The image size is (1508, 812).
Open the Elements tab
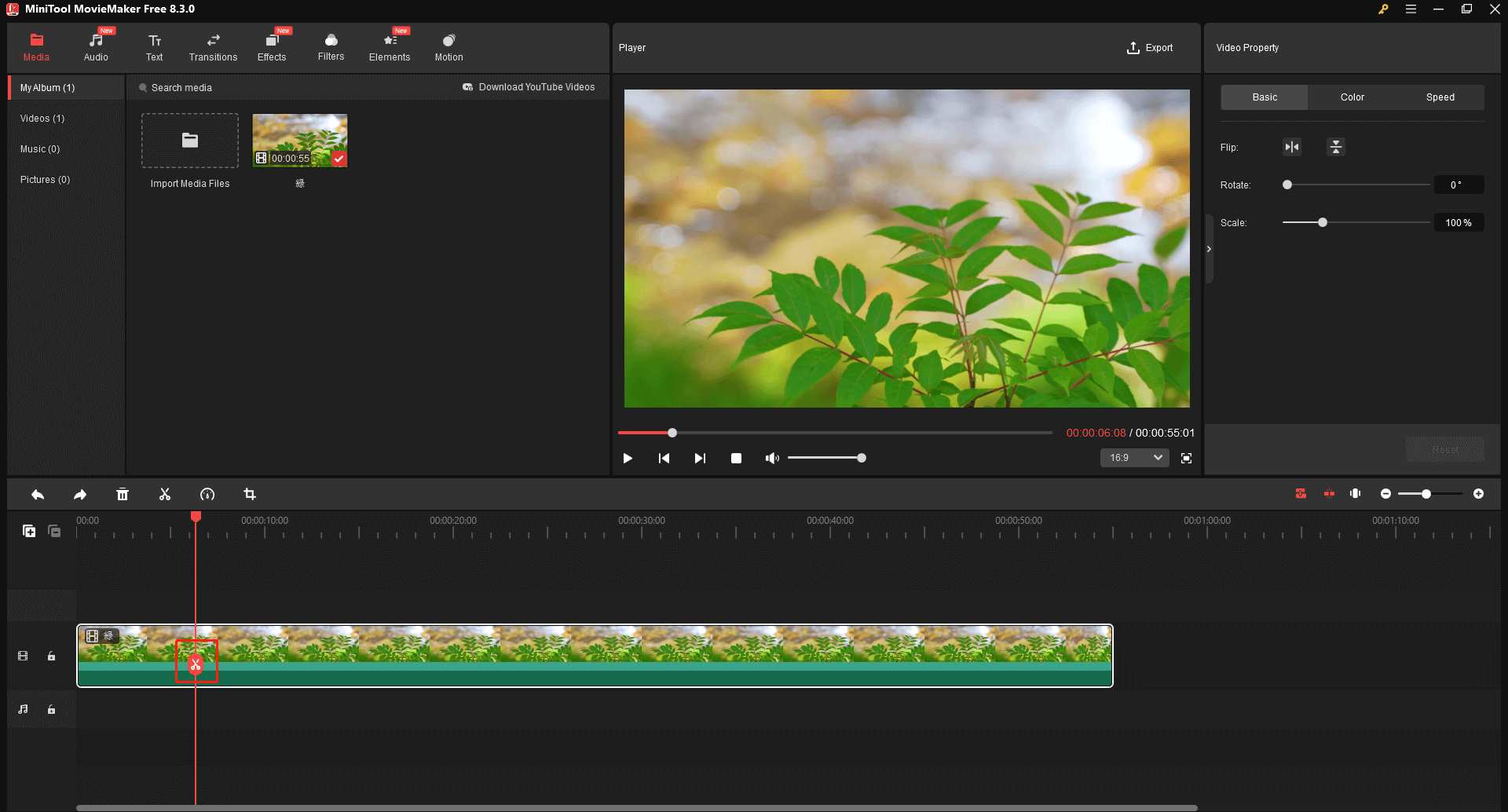[x=390, y=47]
